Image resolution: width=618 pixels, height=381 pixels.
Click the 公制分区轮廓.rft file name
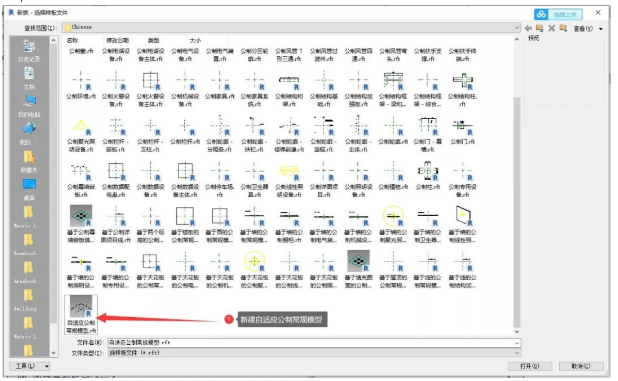255,55
